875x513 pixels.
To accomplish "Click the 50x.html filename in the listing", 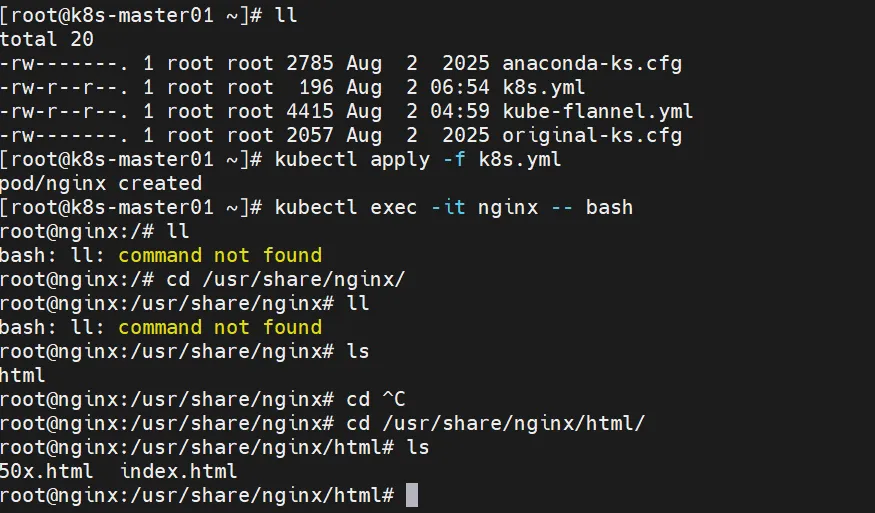I will click(46, 471).
